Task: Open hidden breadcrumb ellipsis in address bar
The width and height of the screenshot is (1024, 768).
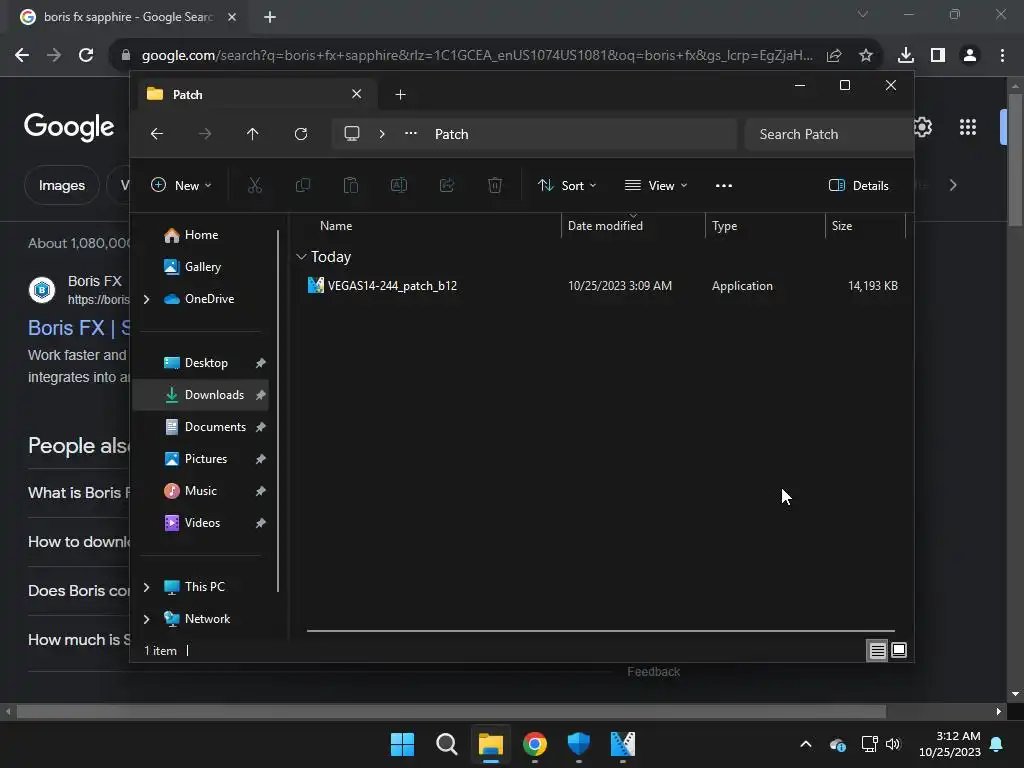Action: coord(411,133)
